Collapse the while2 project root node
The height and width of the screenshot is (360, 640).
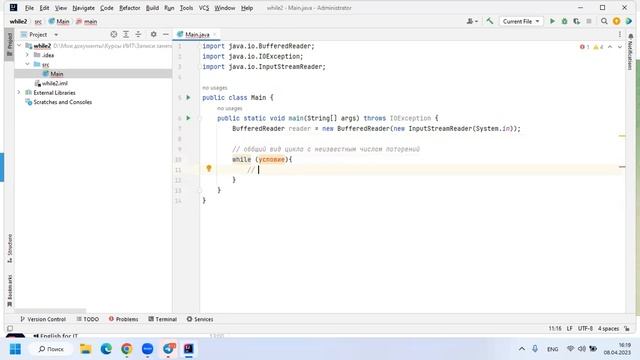[19, 46]
